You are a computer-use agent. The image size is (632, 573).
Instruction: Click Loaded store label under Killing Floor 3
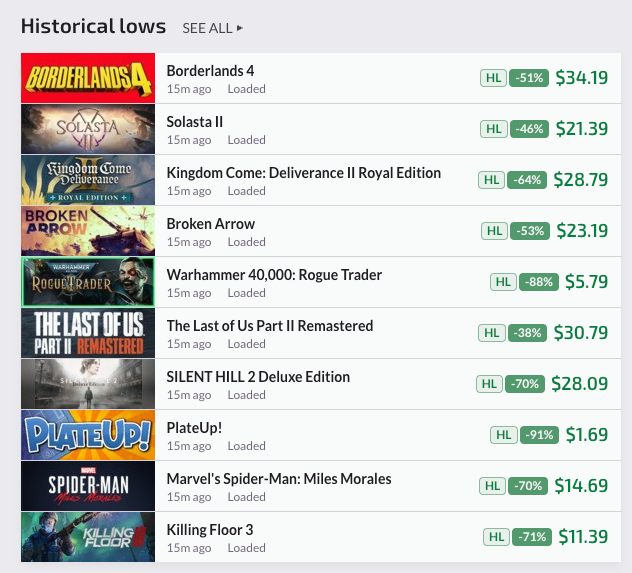click(x=246, y=548)
